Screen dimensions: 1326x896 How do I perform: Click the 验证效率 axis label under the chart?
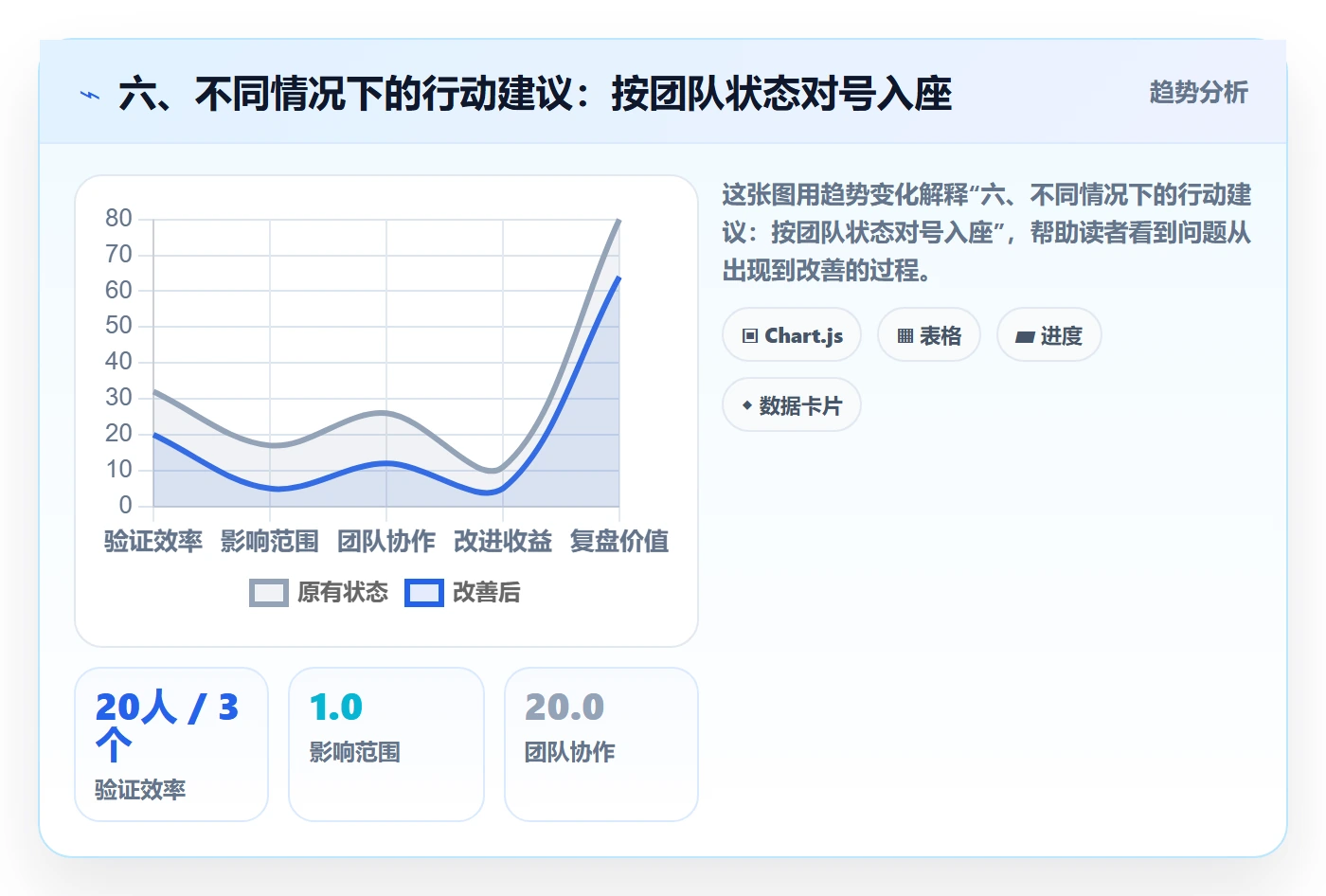tap(153, 541)
